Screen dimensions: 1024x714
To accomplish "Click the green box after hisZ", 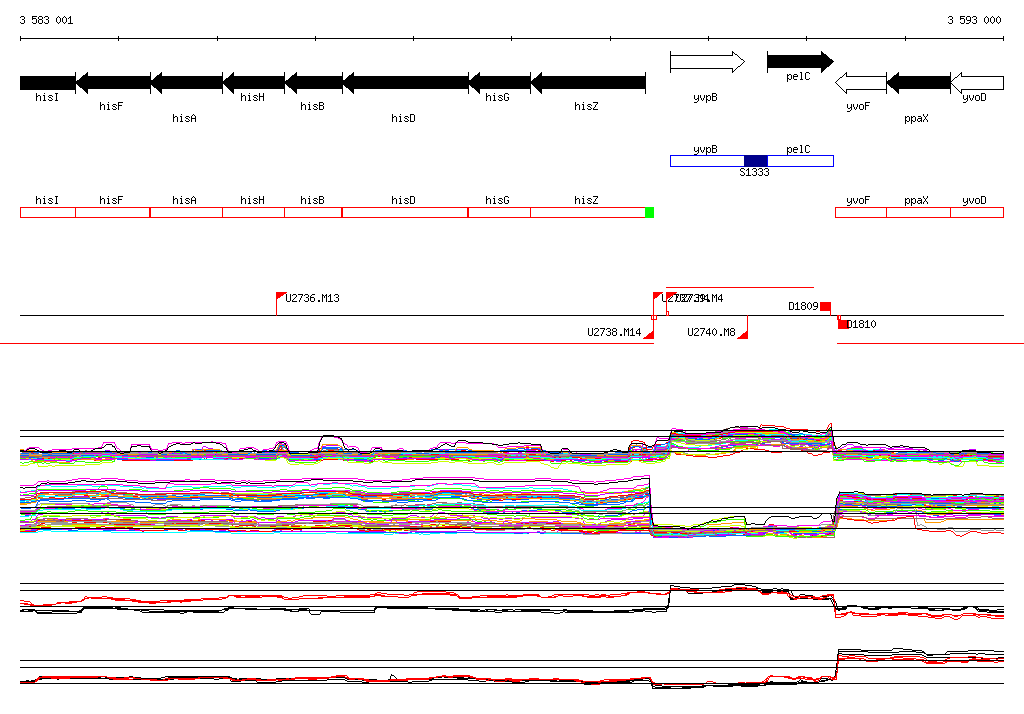I will pos(649,212).
